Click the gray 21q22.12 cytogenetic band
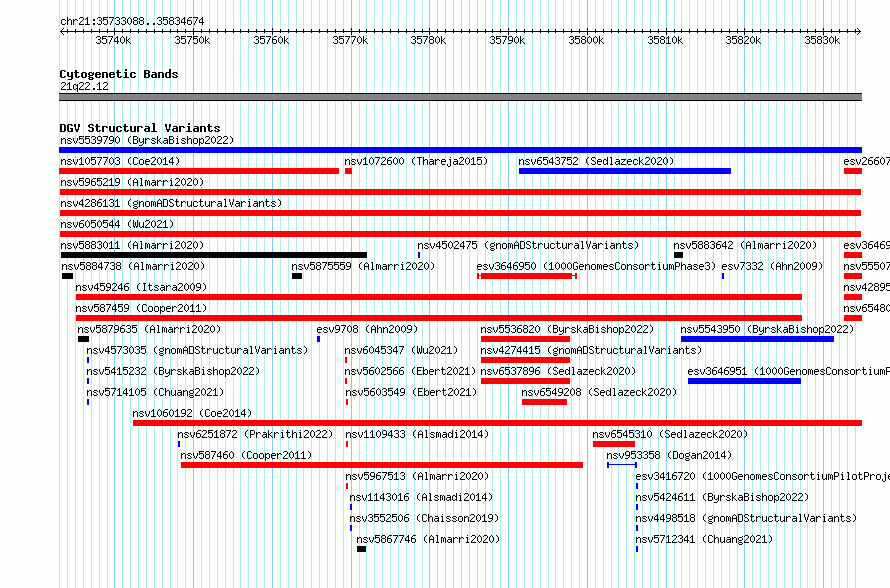The height and width of the screenshot is (588, 890). click(x=460, y=97)
